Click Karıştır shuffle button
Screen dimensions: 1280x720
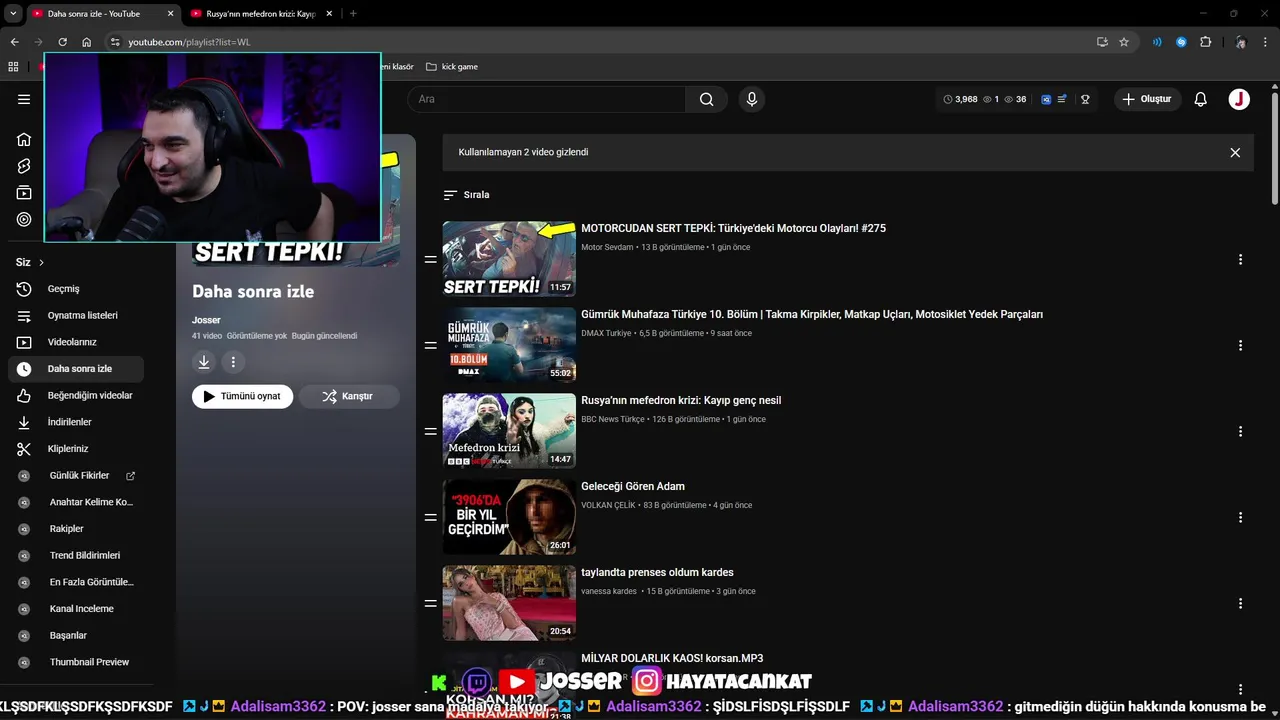click(349, 396)
